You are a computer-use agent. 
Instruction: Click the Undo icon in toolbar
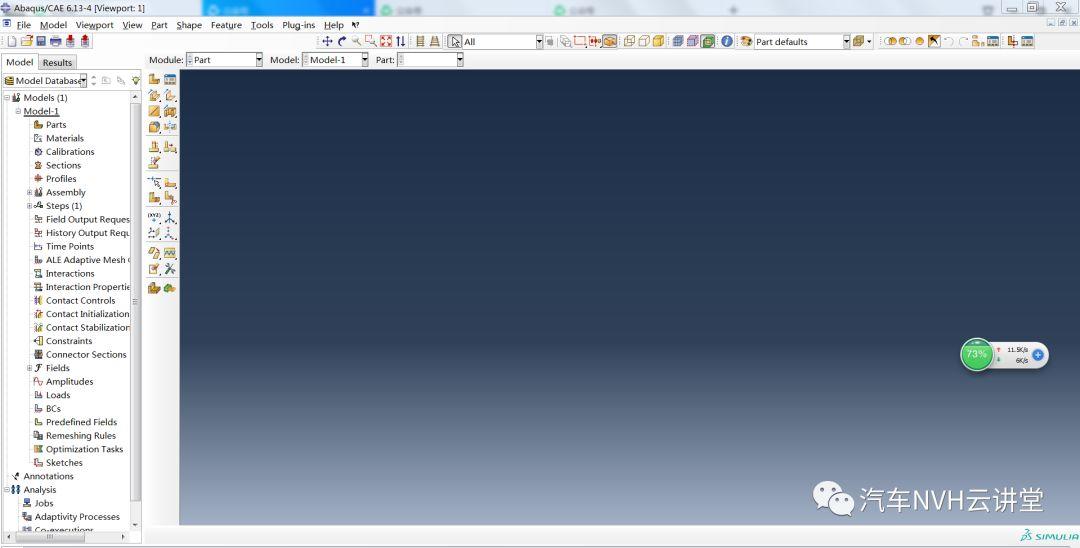[948, 41]
